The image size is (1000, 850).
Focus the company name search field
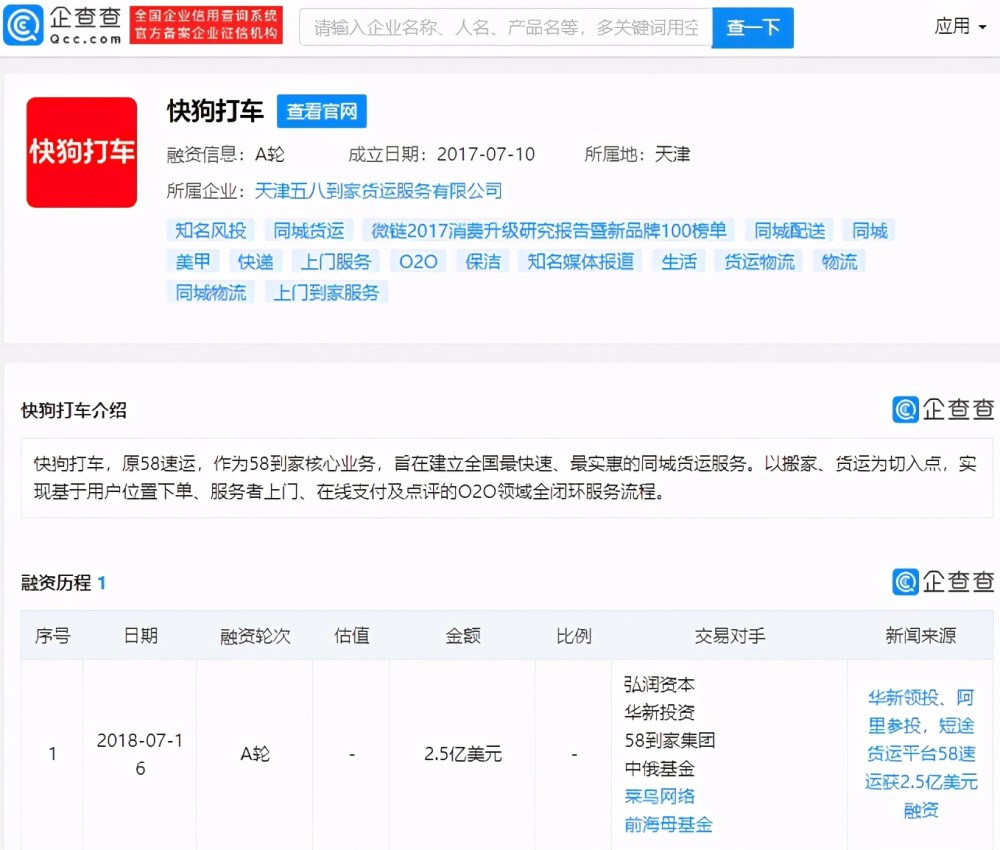506,27
